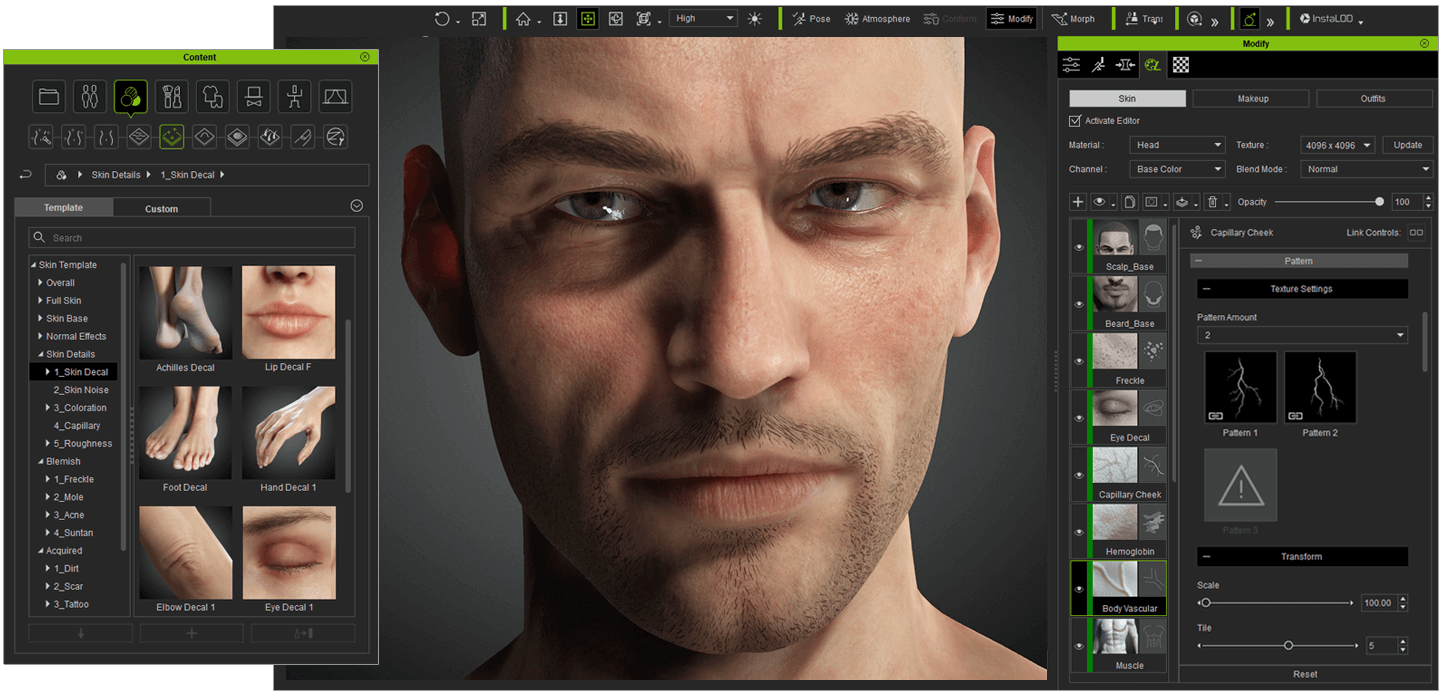Select the Skin palette editor tab
1440x699 pixels.
(x=1152, y=64)
